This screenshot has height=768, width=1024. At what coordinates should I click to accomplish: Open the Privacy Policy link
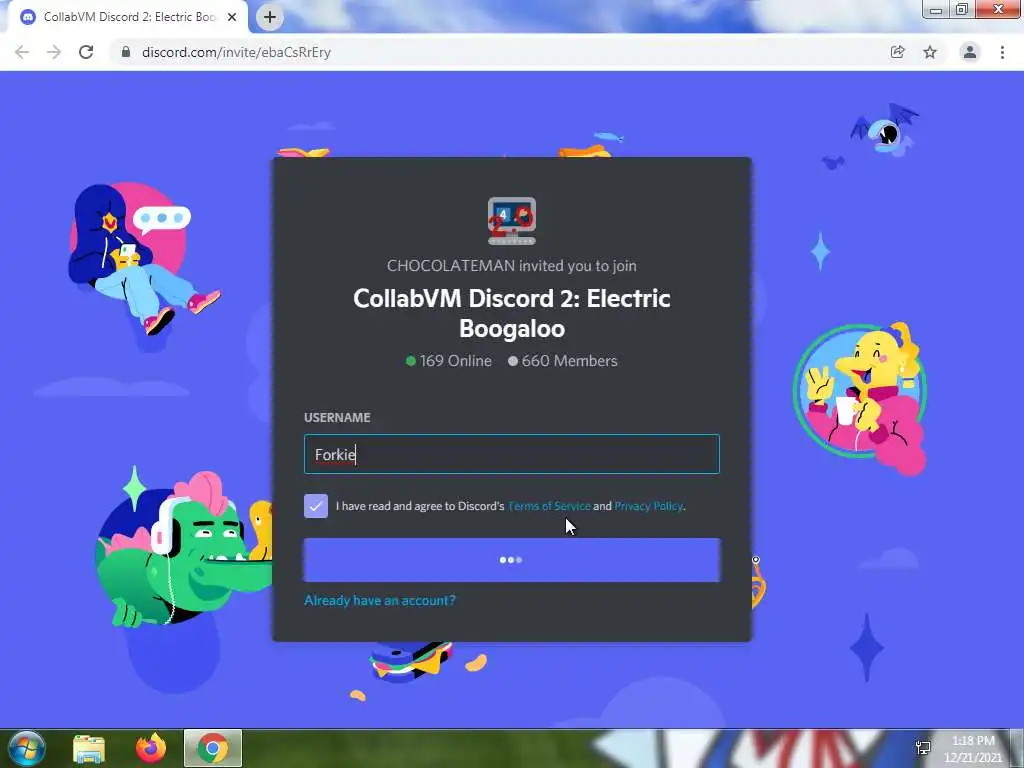tap(648, 506)
